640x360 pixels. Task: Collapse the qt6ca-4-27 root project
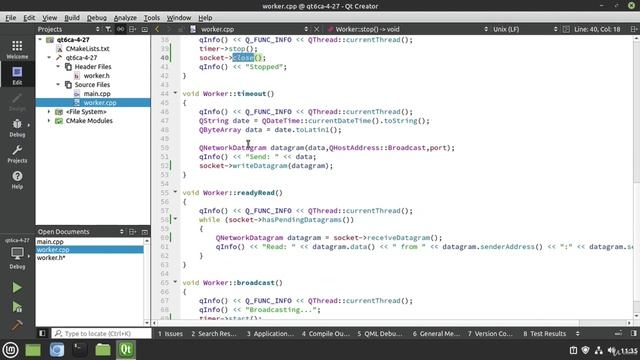(40, 40)
